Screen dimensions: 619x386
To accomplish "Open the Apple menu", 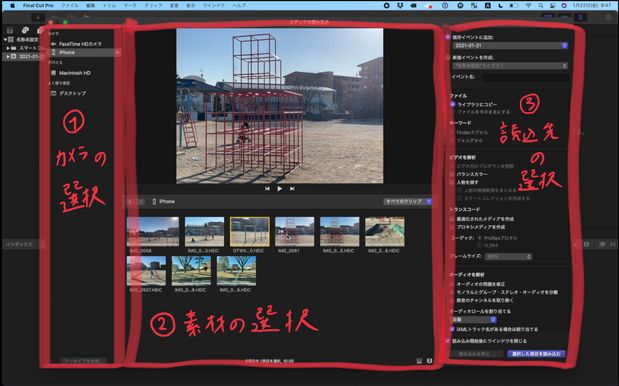I will tap(12, 6).
